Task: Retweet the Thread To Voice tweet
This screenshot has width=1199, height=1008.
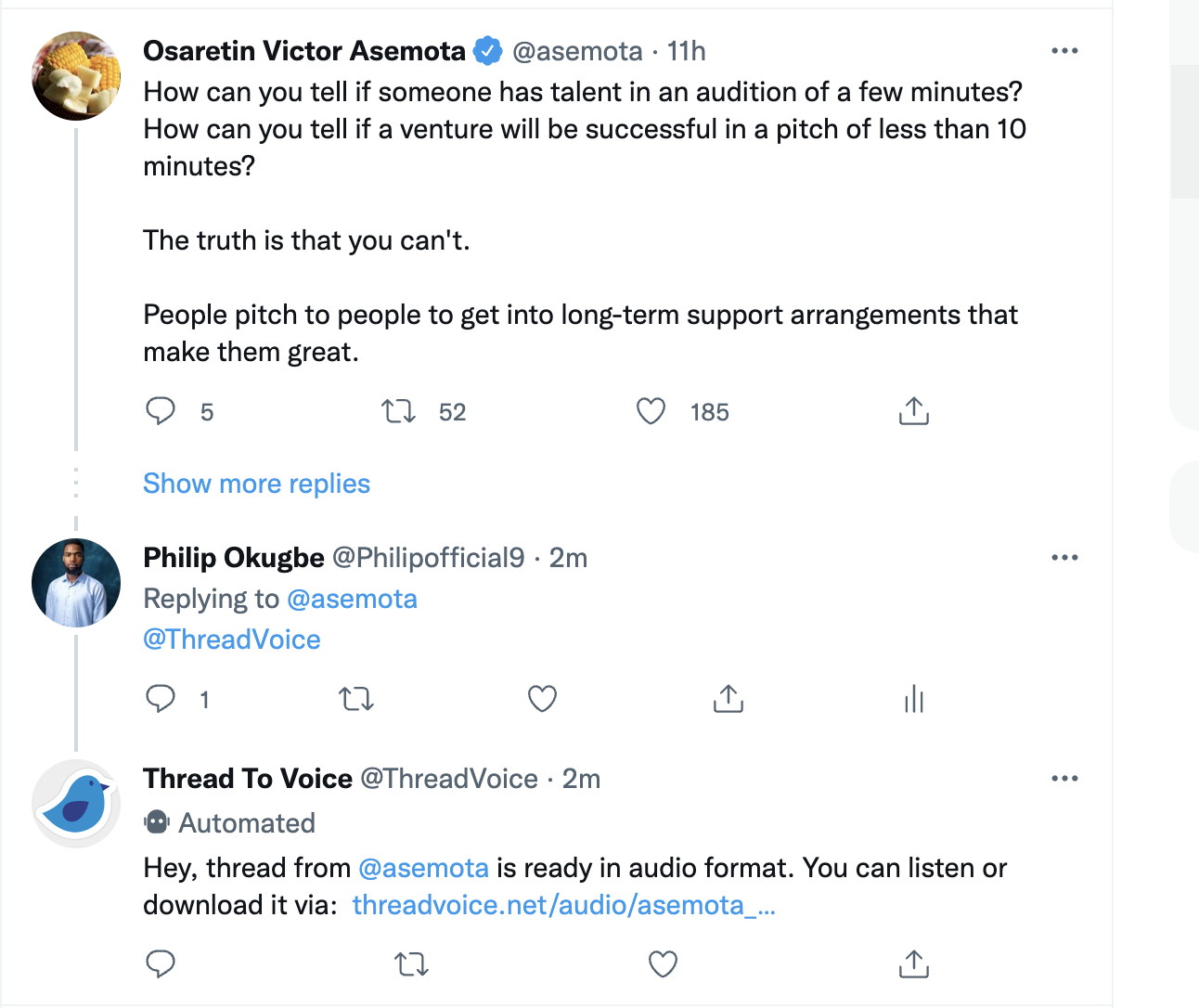Action: tap(412, 964)
